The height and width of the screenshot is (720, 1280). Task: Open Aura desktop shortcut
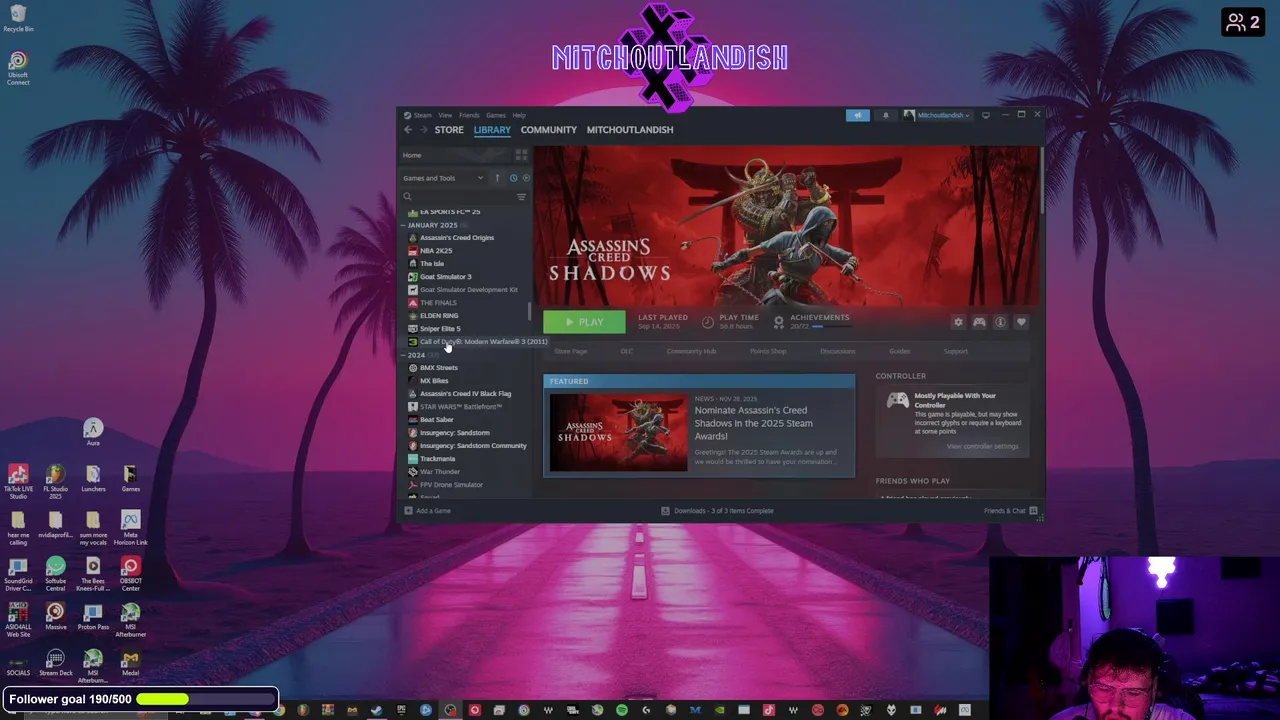coord(93,432)
